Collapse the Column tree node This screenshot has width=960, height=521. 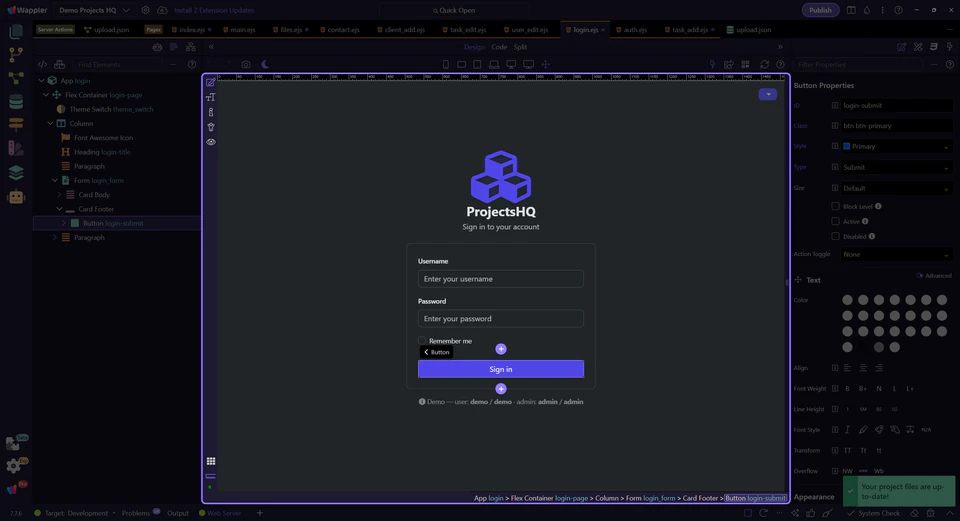pyautogui.click(x=50, y=123)
